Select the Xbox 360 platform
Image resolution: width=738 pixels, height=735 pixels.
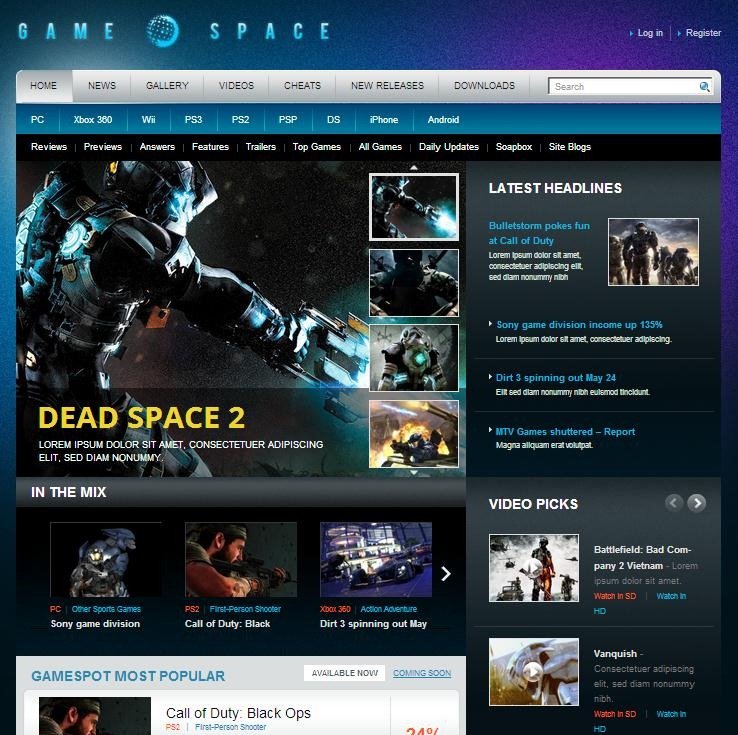click(x=93, y=120)
